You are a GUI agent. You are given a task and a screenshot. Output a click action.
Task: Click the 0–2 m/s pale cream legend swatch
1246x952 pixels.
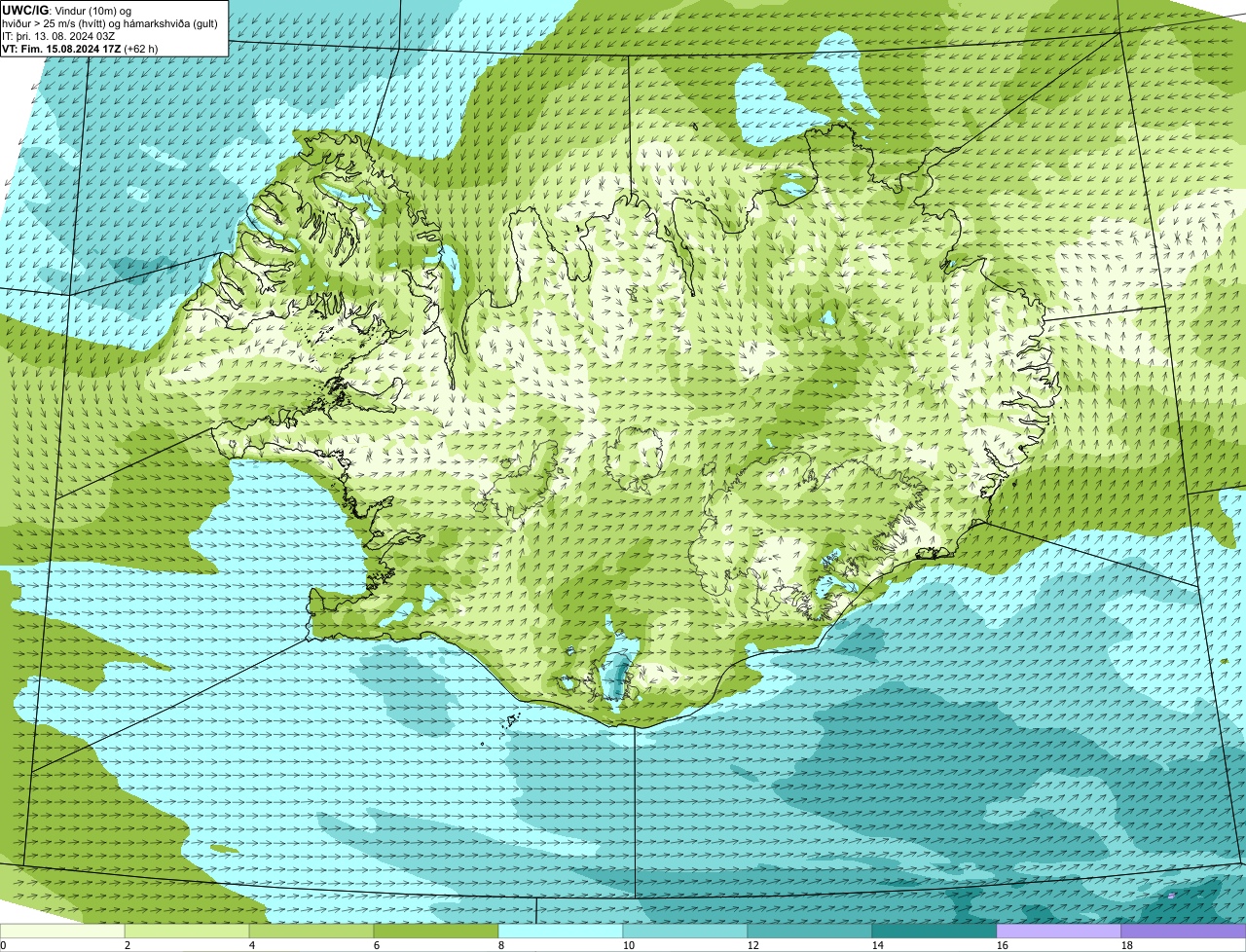tap(62, 931)
